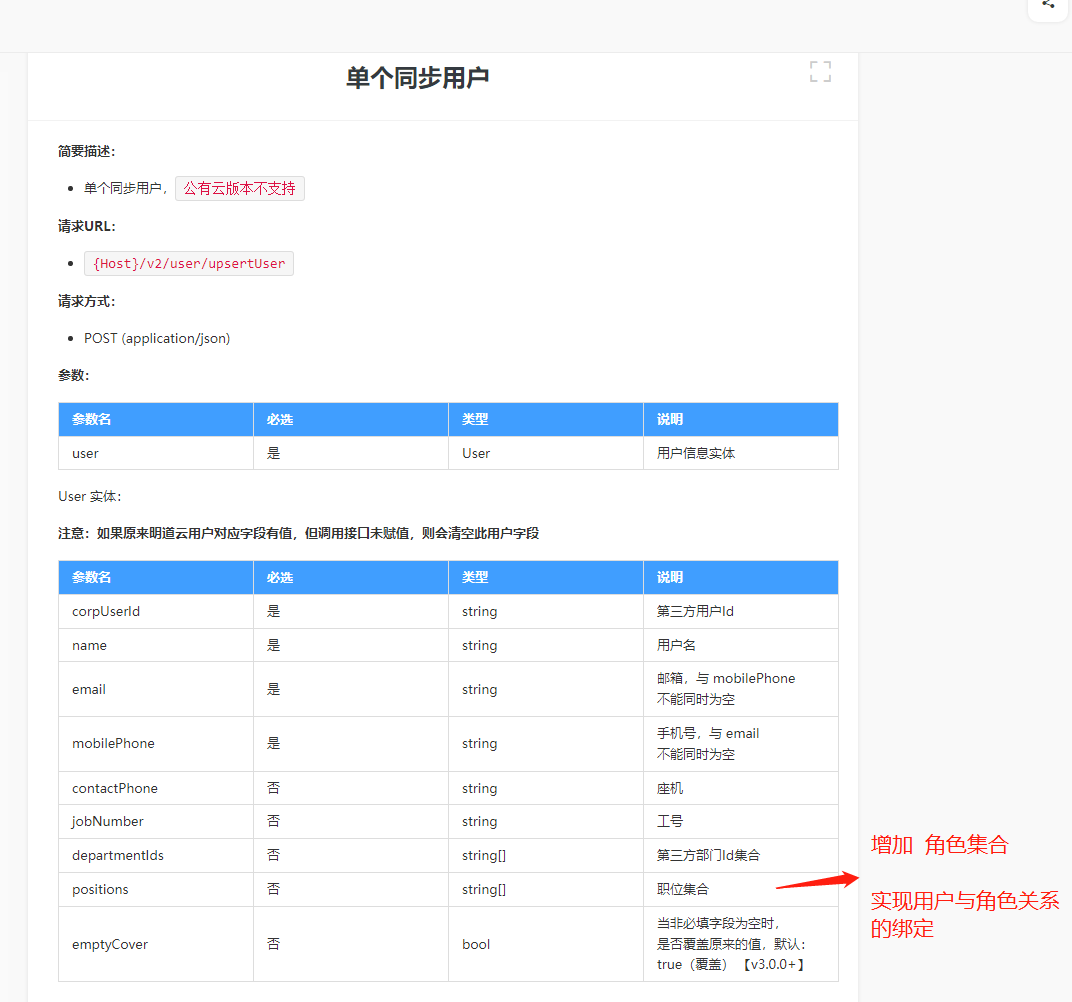Screen dimensions: 1072x1002
Task: Click the fullscreen frame icon near the title
Action: 820,71
